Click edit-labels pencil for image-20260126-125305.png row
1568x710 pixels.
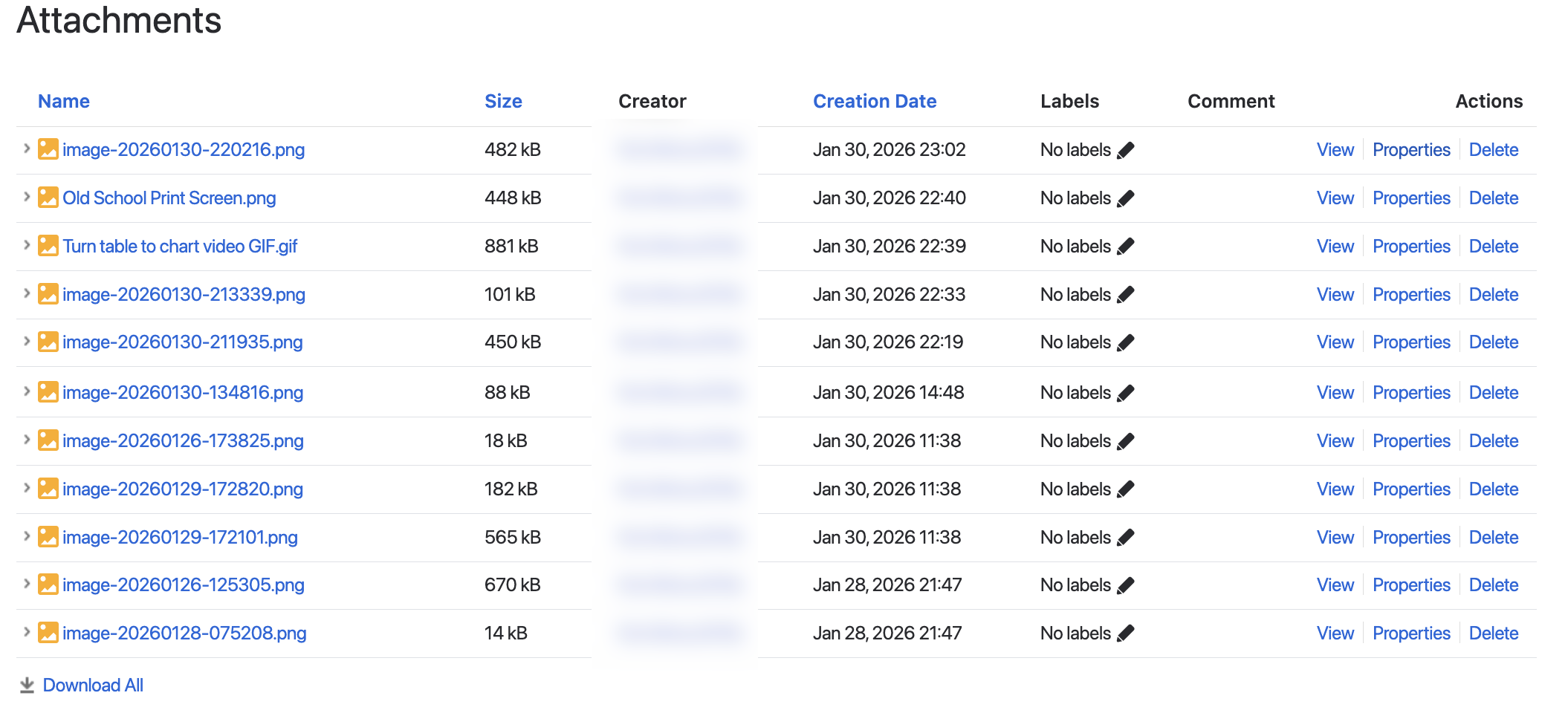tap(1126, 585)
